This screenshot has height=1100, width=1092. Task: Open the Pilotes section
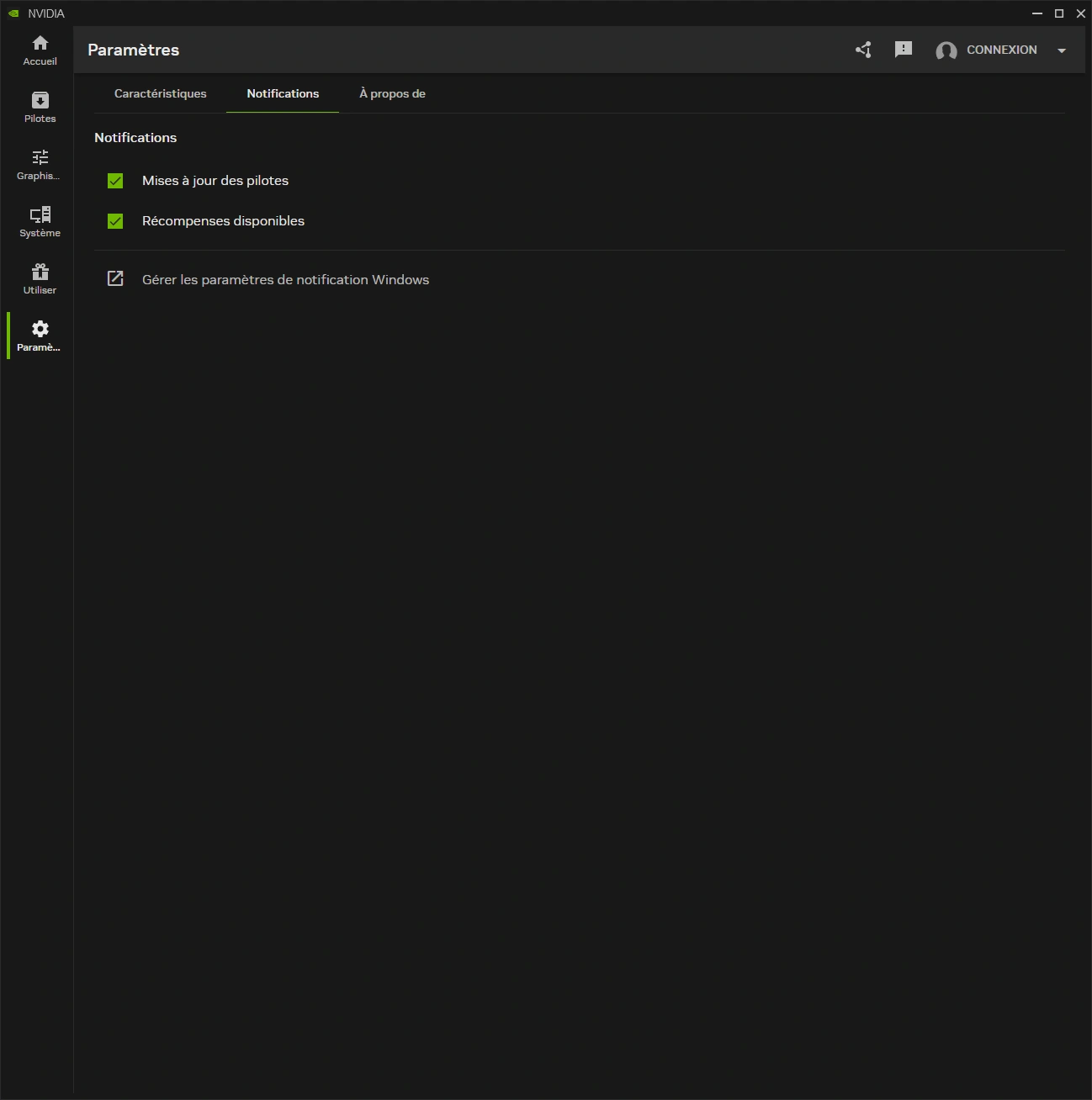40,108
